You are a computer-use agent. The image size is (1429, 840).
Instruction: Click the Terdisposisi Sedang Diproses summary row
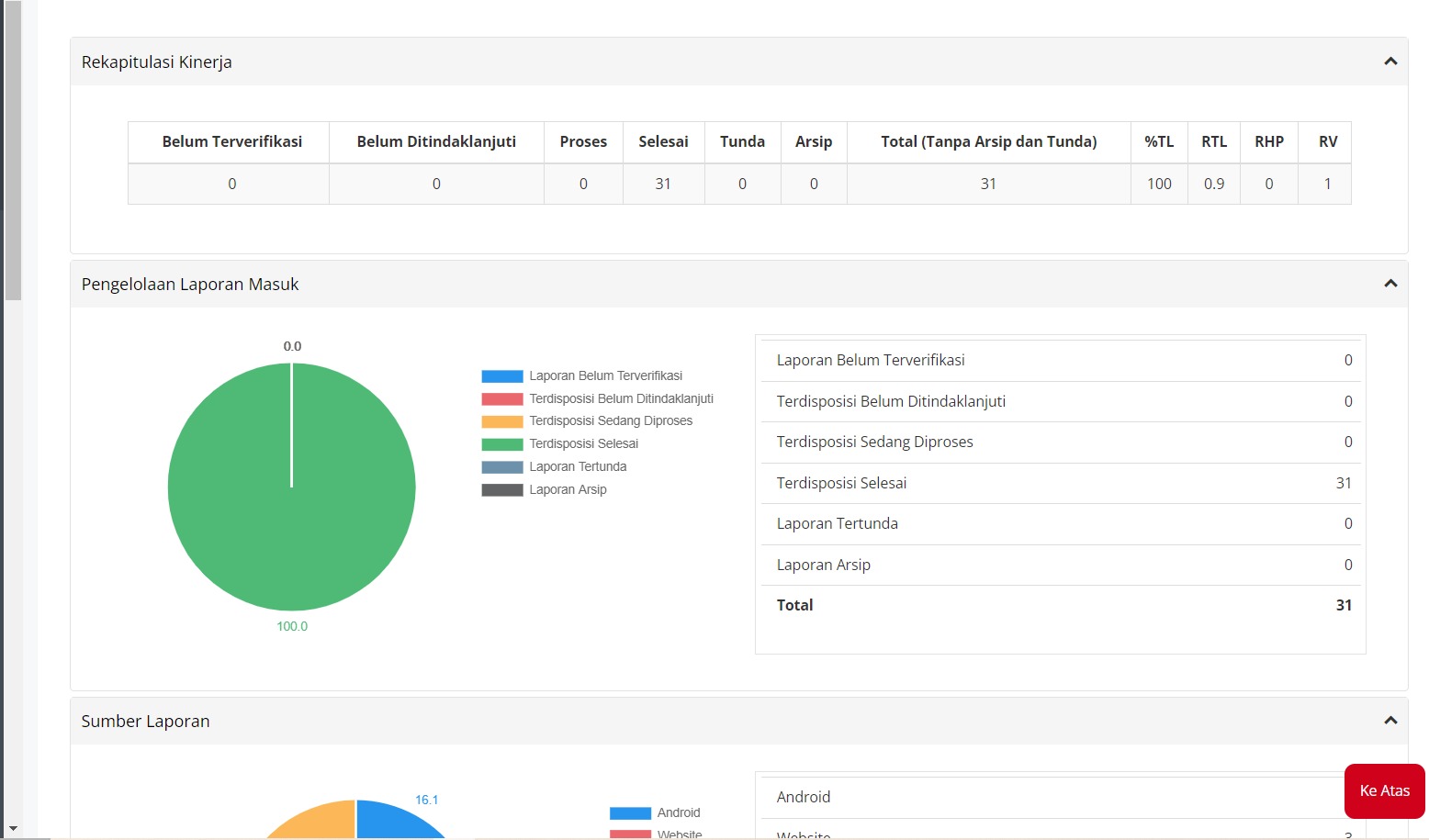[x=1061, y=442]
